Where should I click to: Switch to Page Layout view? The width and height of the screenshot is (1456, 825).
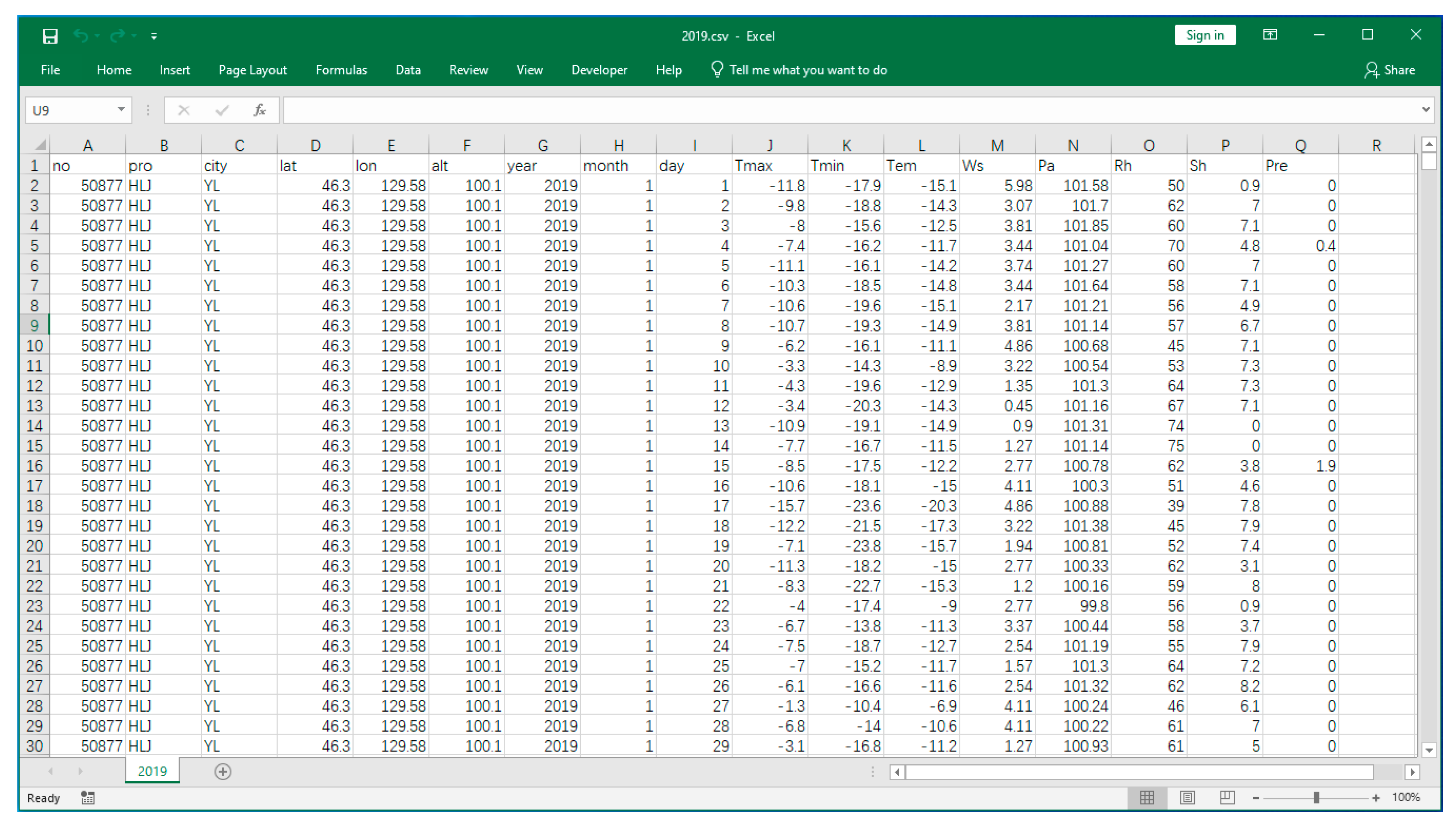click(1187, 798)
